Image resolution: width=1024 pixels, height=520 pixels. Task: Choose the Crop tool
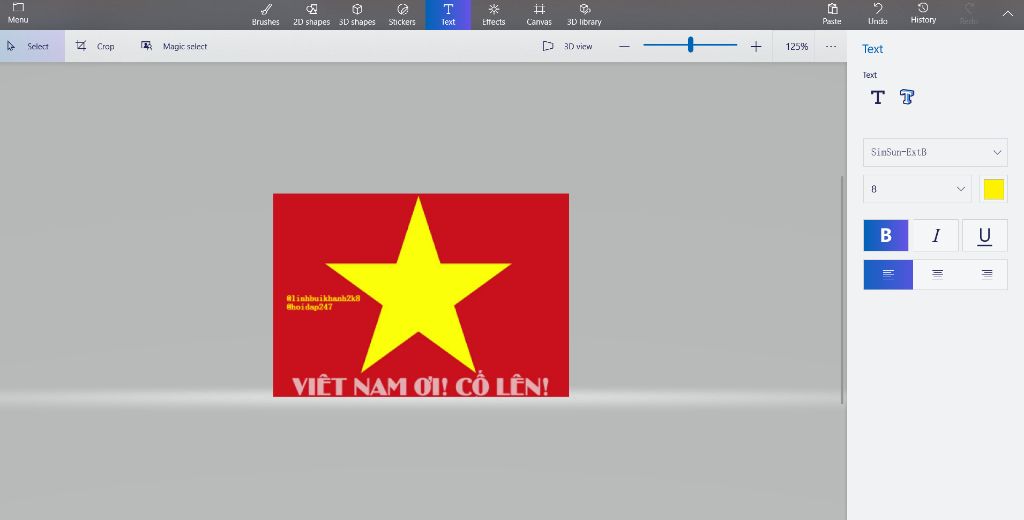95,46
